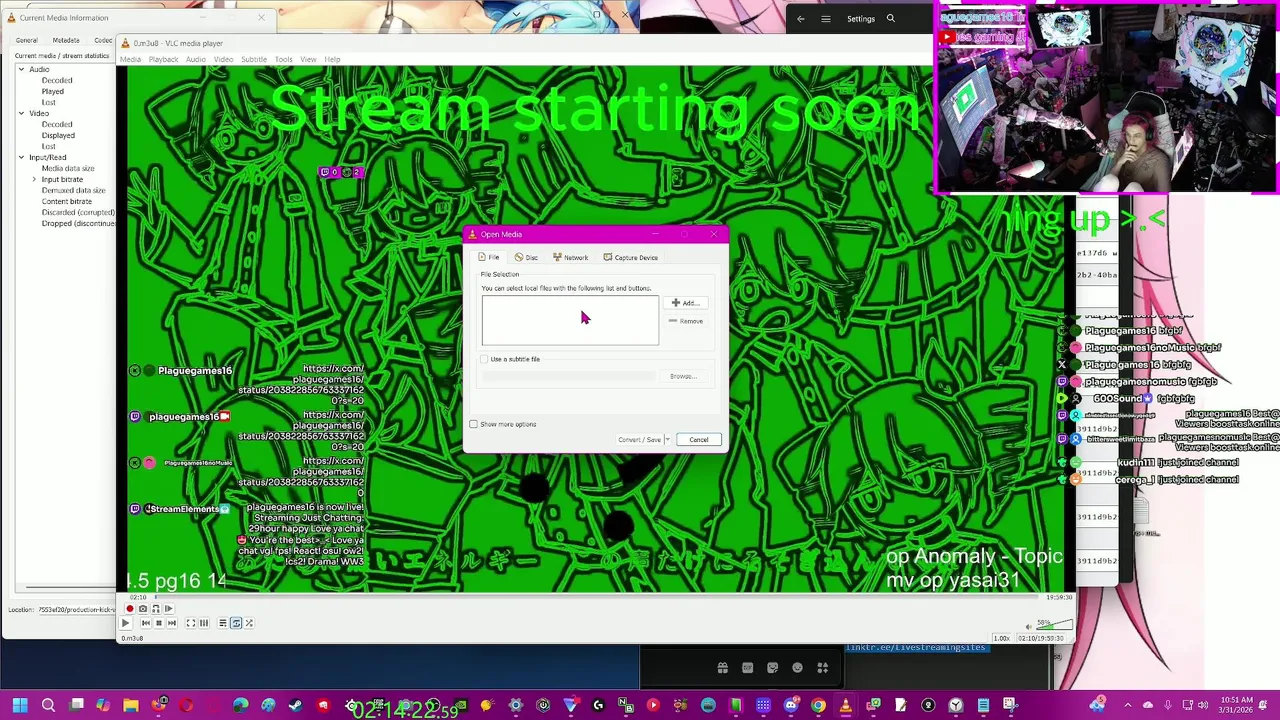The height and width of the screenshot is (720, 1280).
Task: Select General tab in Current Media Information
Action: [27, 40]
